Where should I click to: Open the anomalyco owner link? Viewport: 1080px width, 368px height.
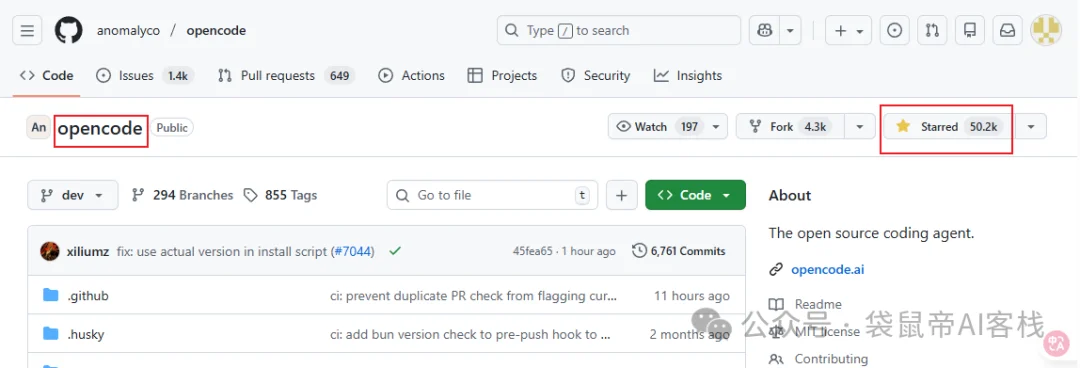(128, 30)
